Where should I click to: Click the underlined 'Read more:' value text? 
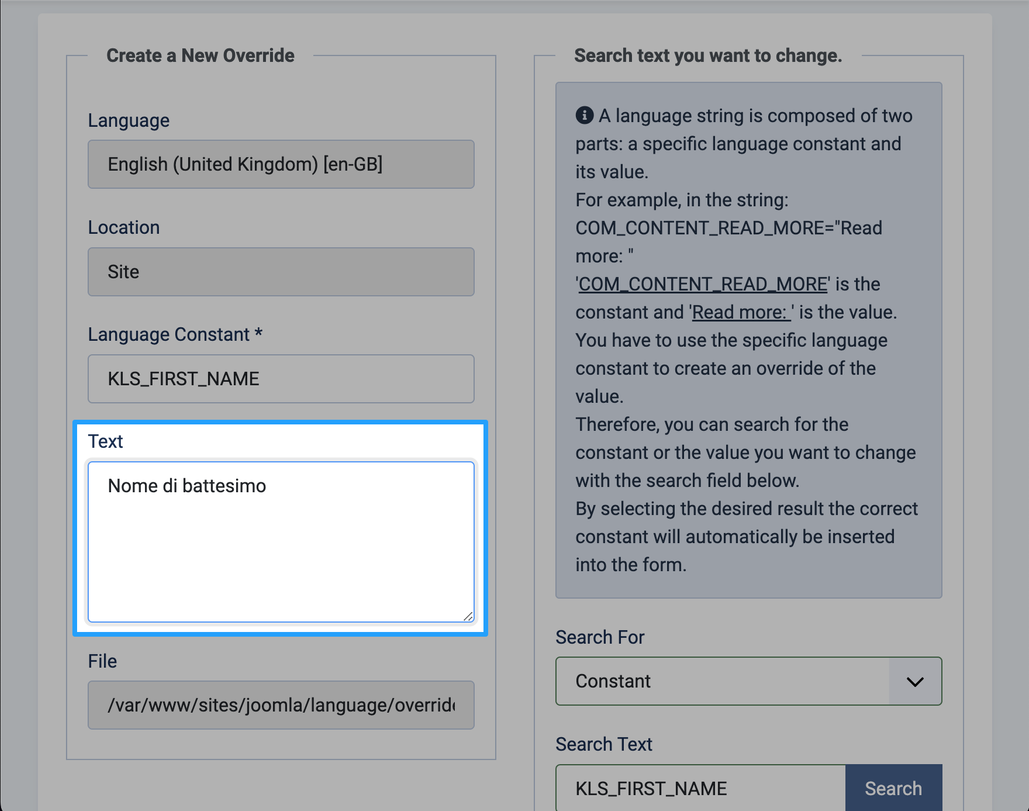(742, 312)
